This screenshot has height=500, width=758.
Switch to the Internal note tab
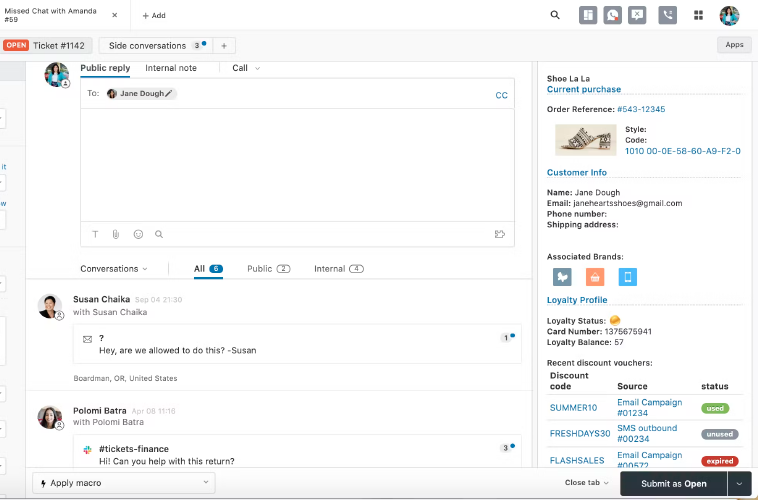click(x=171, y=68)
